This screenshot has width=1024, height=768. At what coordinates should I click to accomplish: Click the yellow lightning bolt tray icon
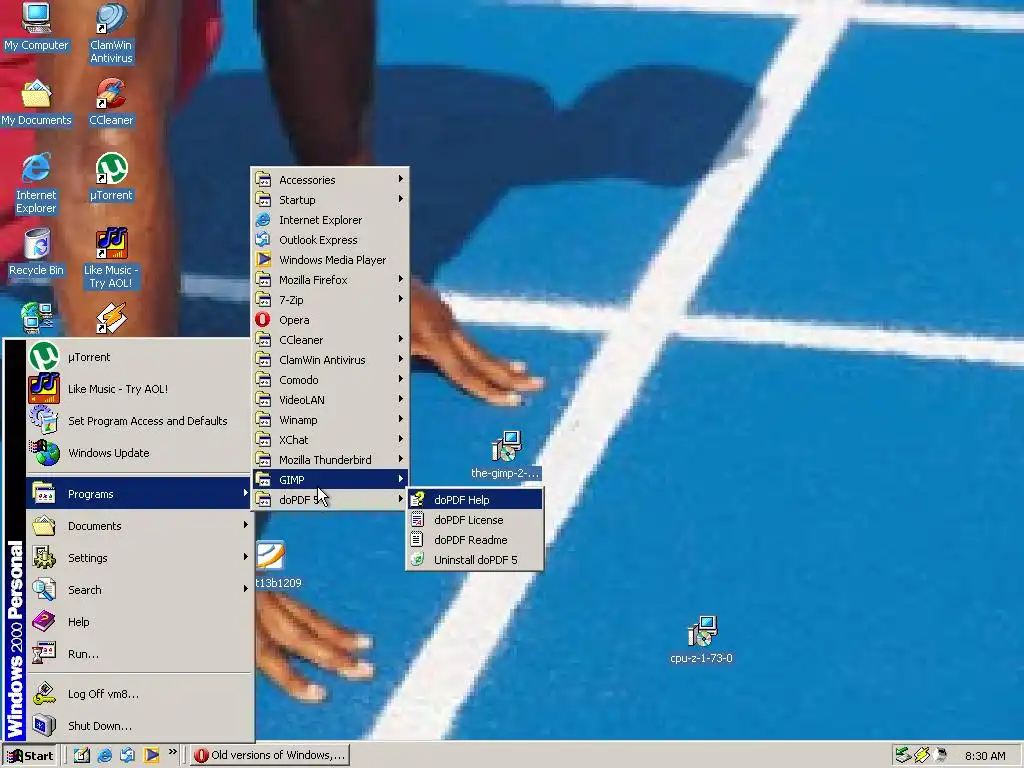pos(922,755)
